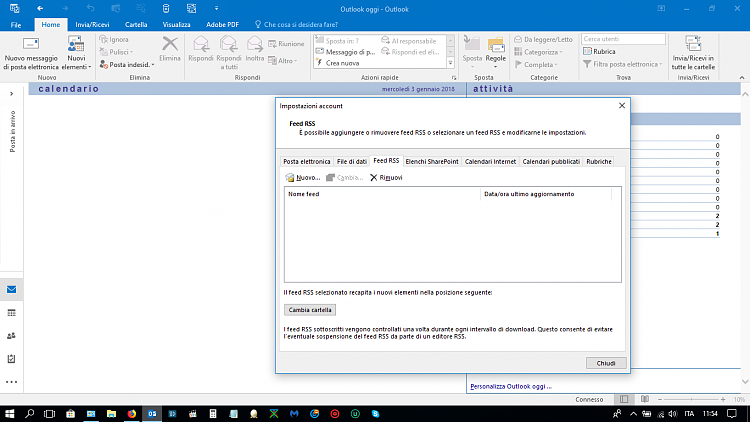Open Nuovi elementi dropdown
The width and height of the screenshot is (750, 422).
76,54
